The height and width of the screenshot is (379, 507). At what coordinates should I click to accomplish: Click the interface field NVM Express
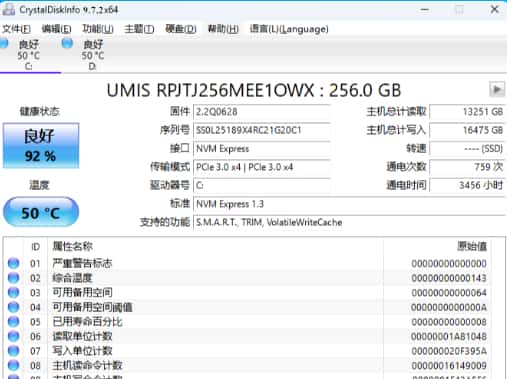262,148
